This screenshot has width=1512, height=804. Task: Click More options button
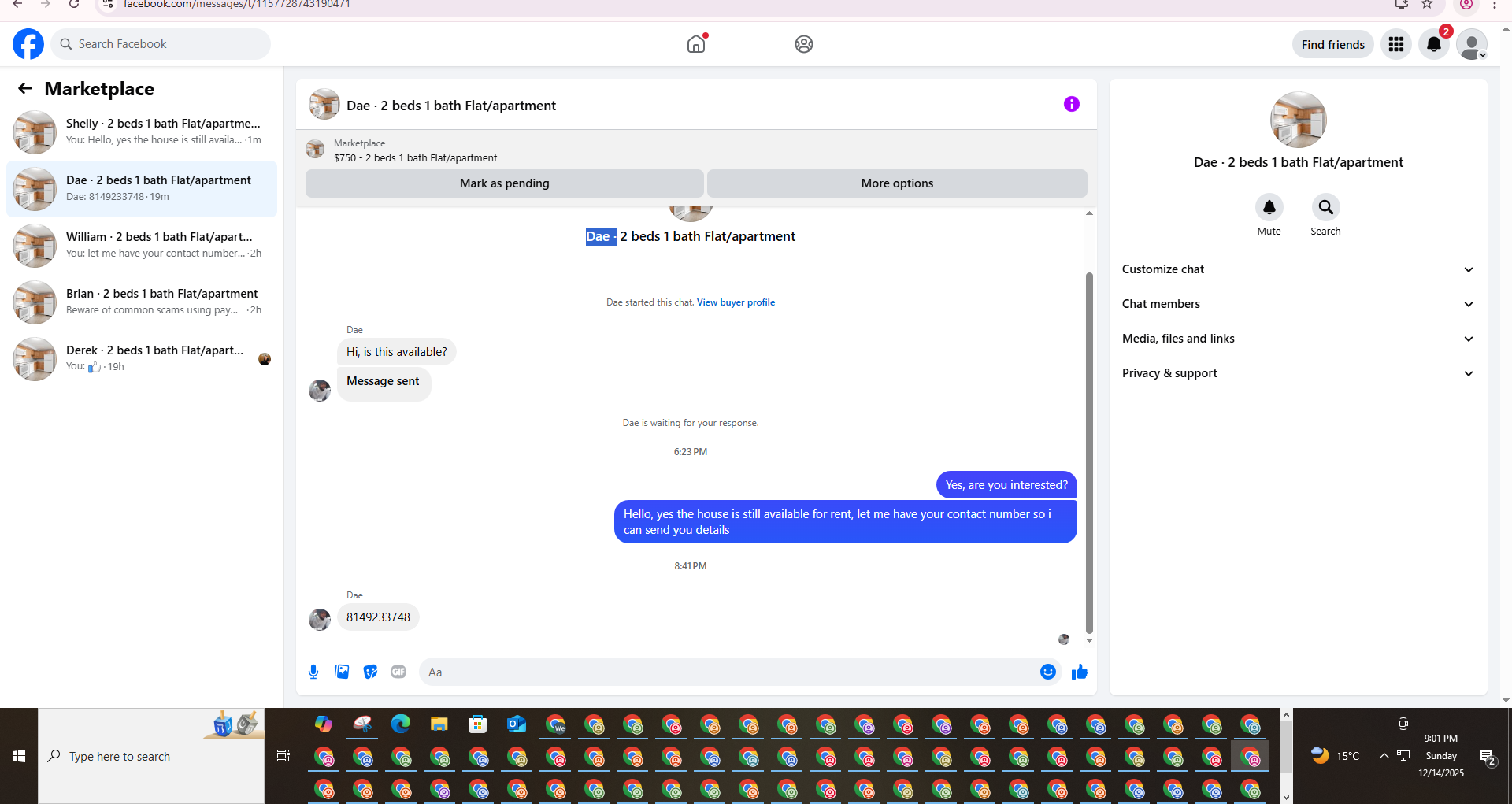click(x=897, y=183)
